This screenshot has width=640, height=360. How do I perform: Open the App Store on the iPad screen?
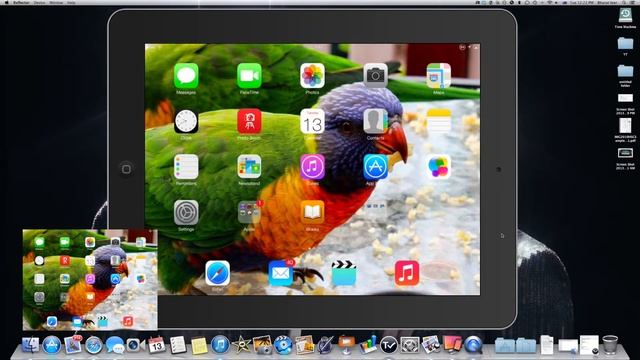(x=376, y=167)
